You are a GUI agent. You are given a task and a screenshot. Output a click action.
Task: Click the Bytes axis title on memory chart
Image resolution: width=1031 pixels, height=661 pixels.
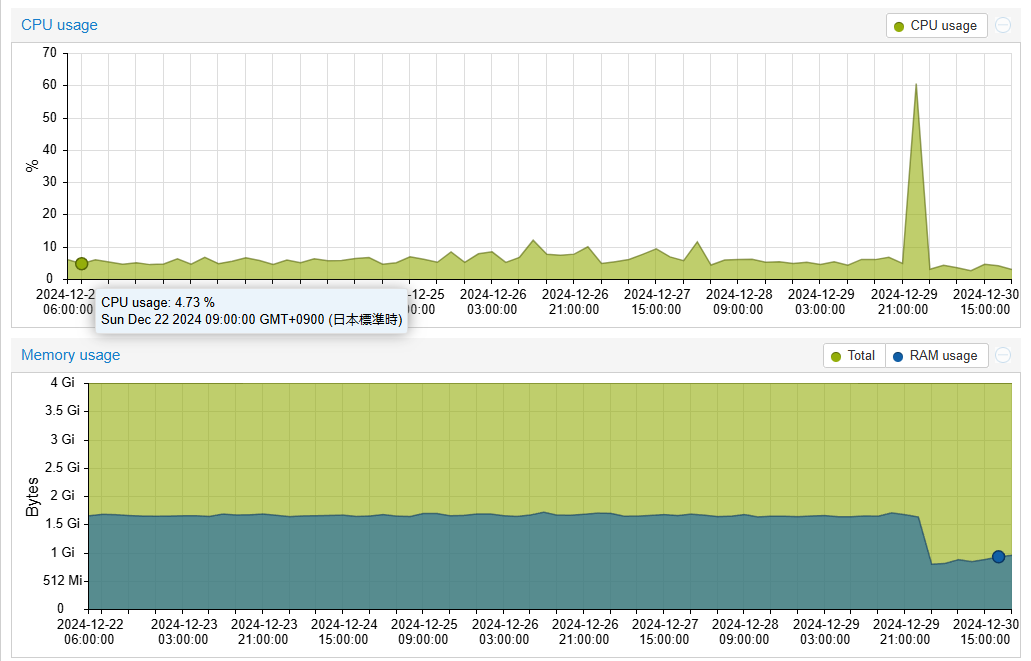32,496
